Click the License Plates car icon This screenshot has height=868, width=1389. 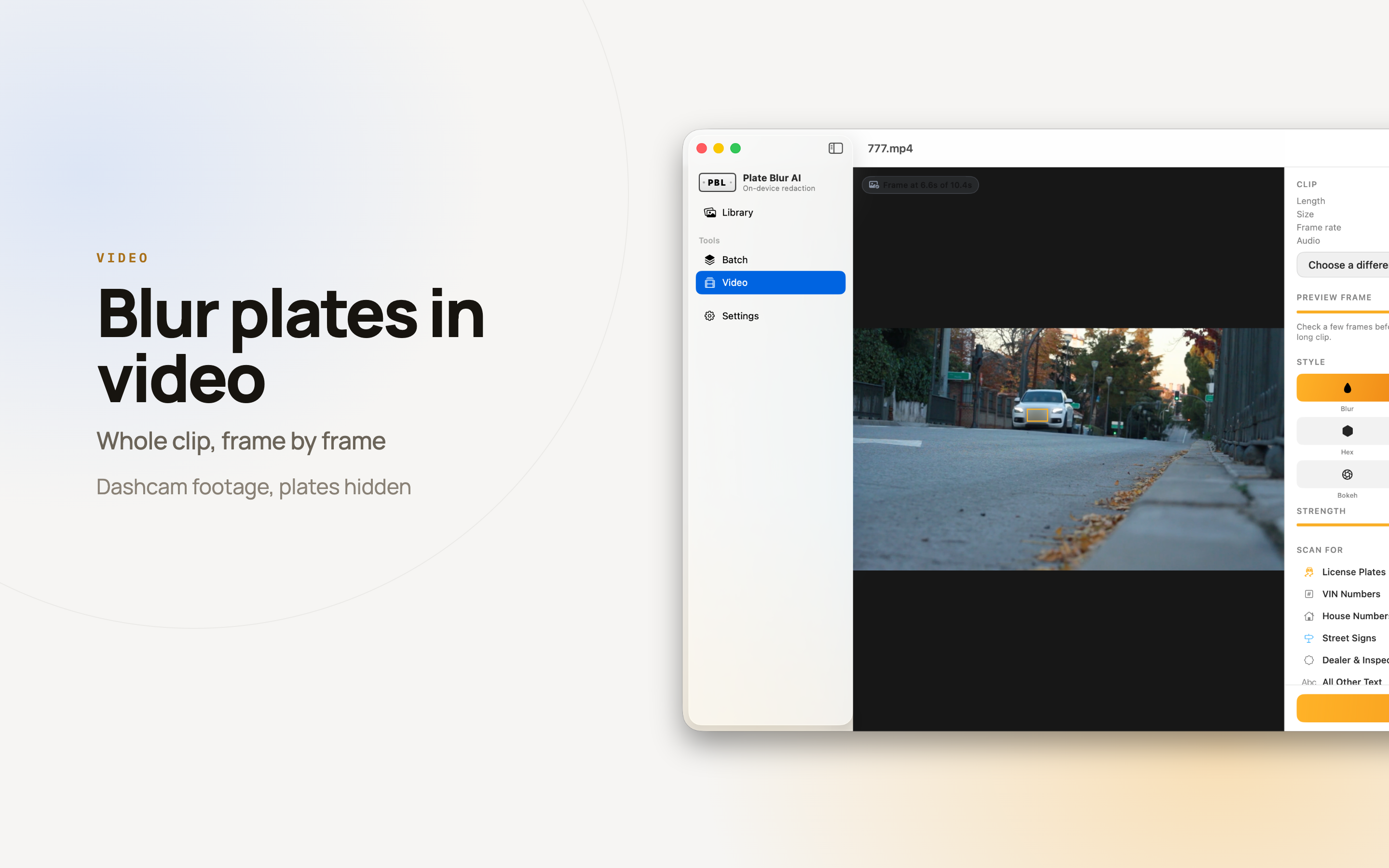[x=1308, y=572]
